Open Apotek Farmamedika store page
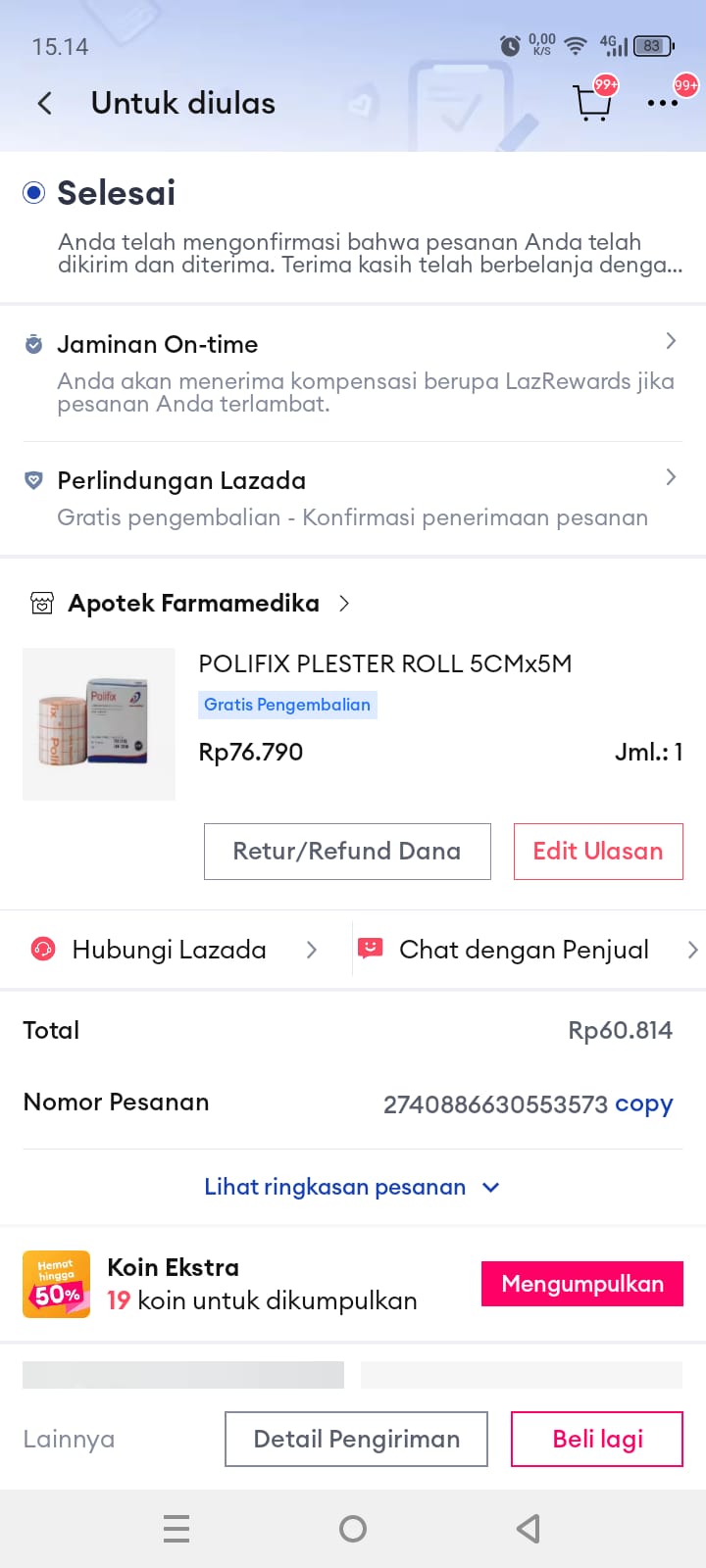706x1568 pixels. click(x=194, y=604)
